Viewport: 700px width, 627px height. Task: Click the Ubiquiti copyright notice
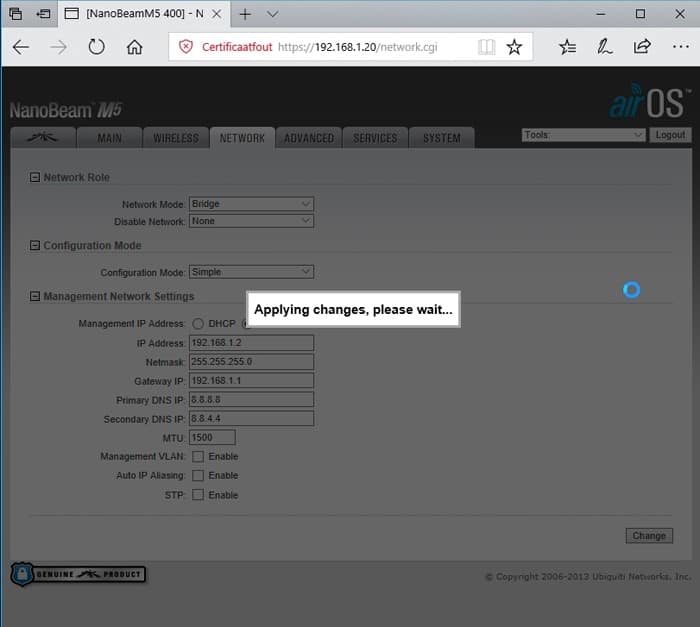[588, 577]
